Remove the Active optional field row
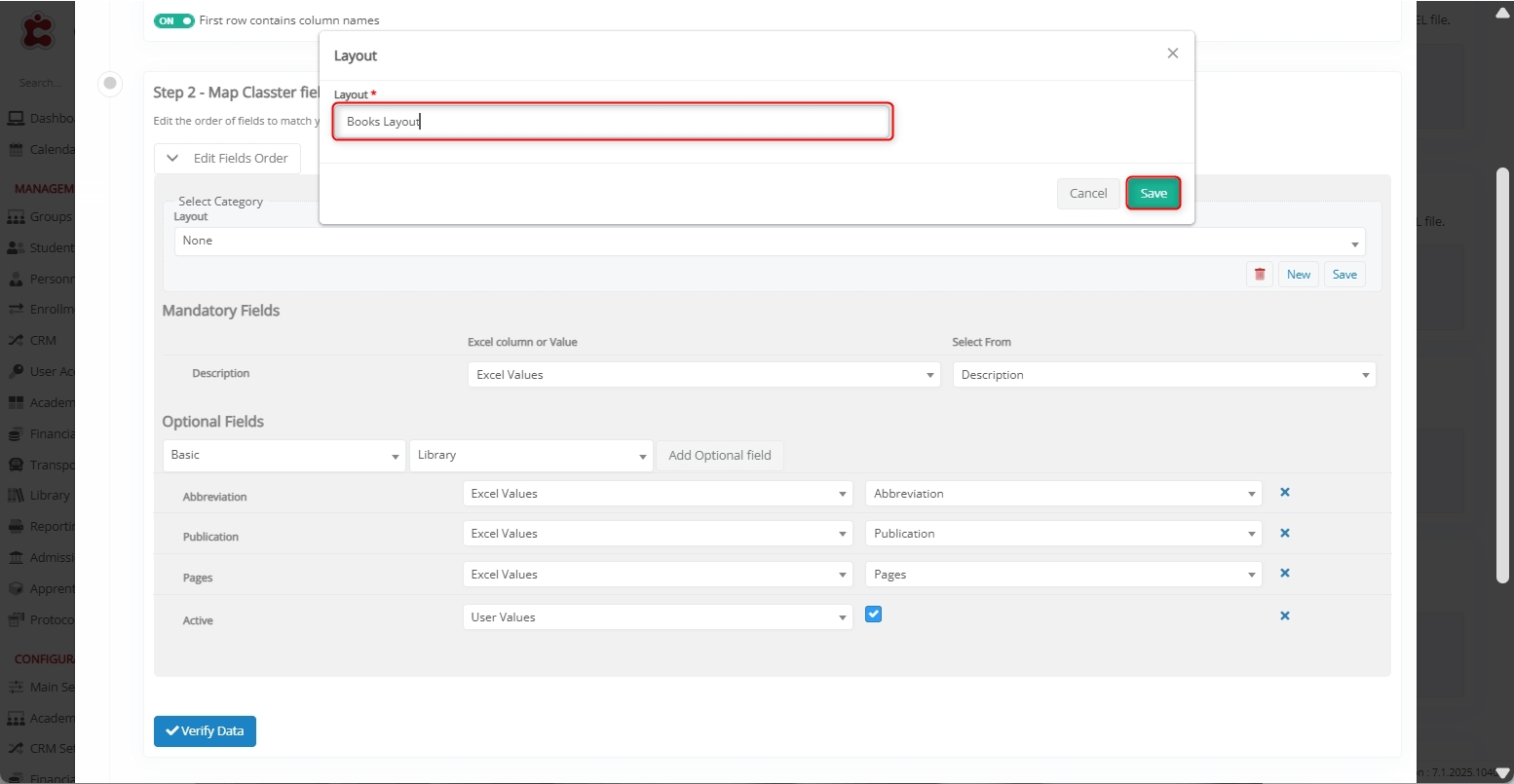Viewport: 1514px width, 784px height. click(x=1284, y=616)
